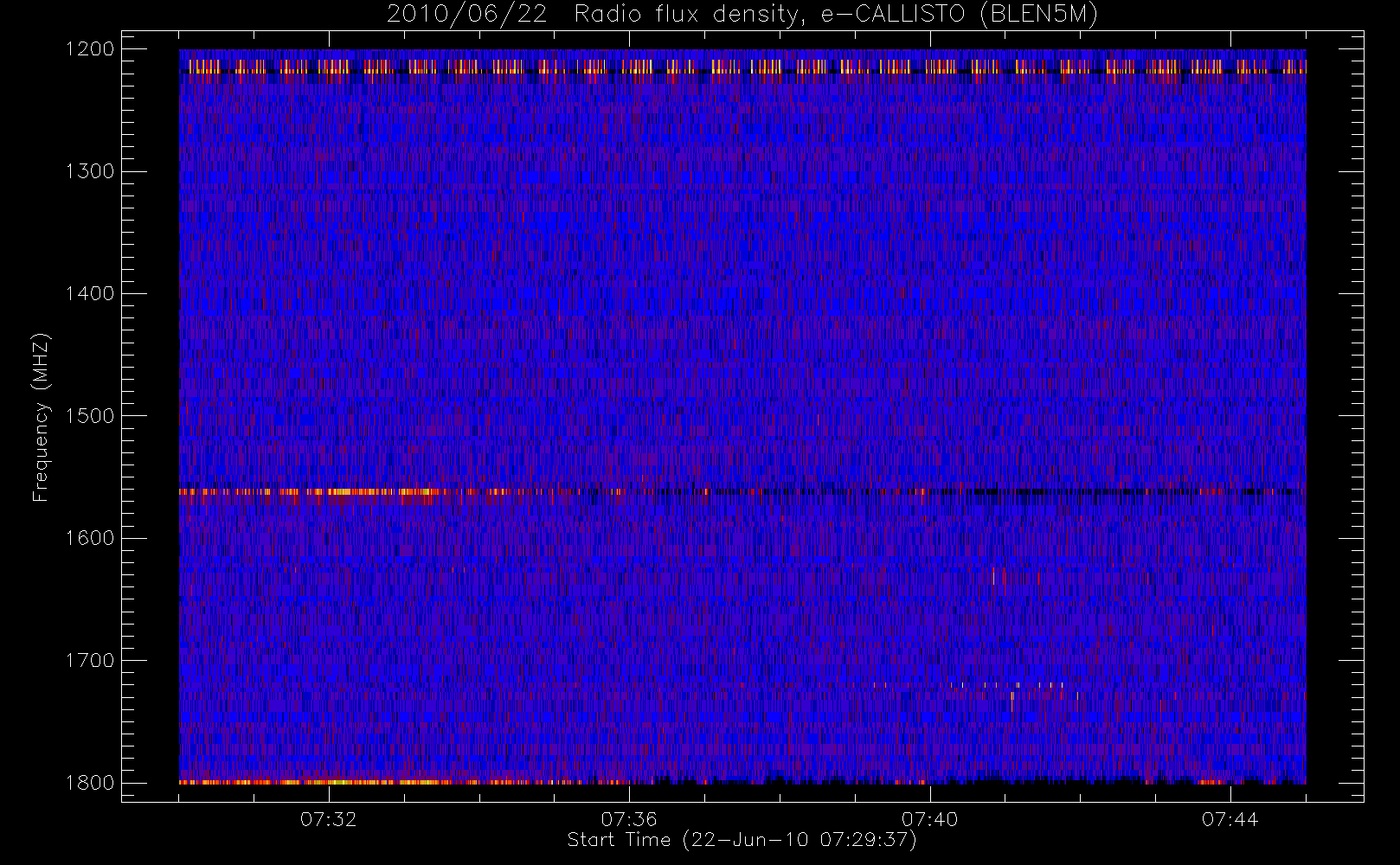Click the bright interference line near 1560 MHz
Screen dimensions: 1400x865
pos(742,491)
